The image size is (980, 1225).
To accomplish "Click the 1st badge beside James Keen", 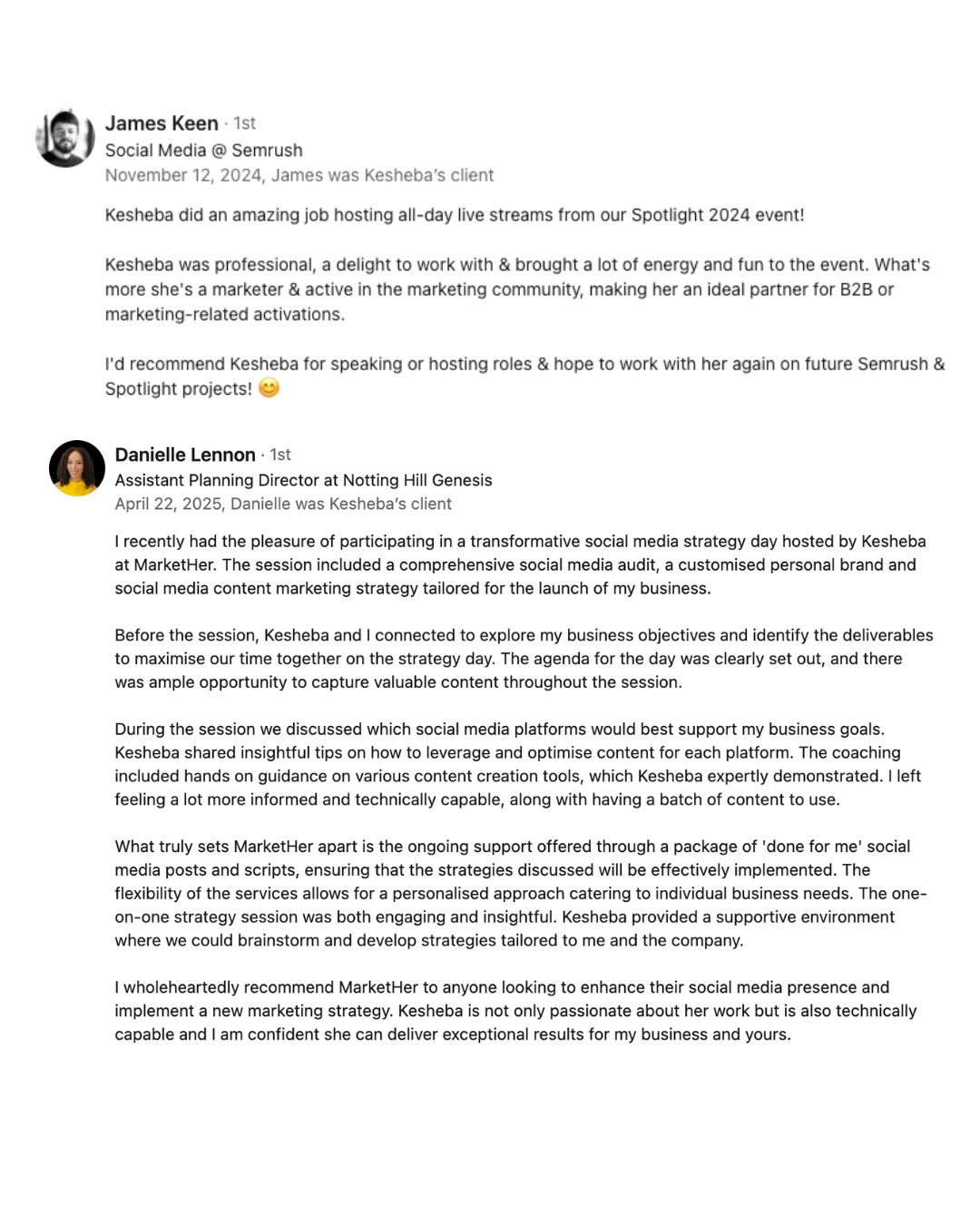I will pyautogui.click(x=244, y=123).
